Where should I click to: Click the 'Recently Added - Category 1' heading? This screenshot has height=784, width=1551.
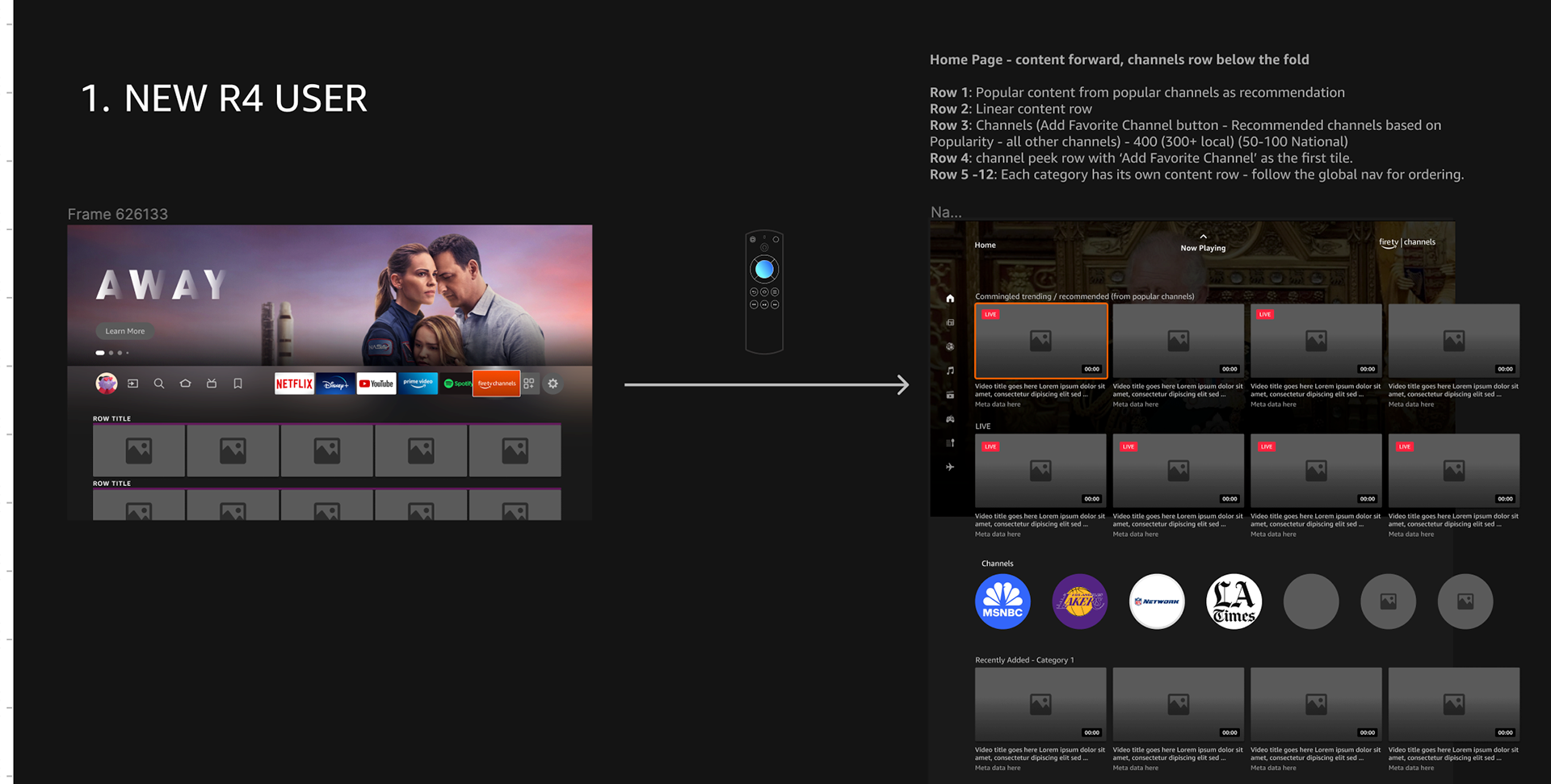point(1024,660)
